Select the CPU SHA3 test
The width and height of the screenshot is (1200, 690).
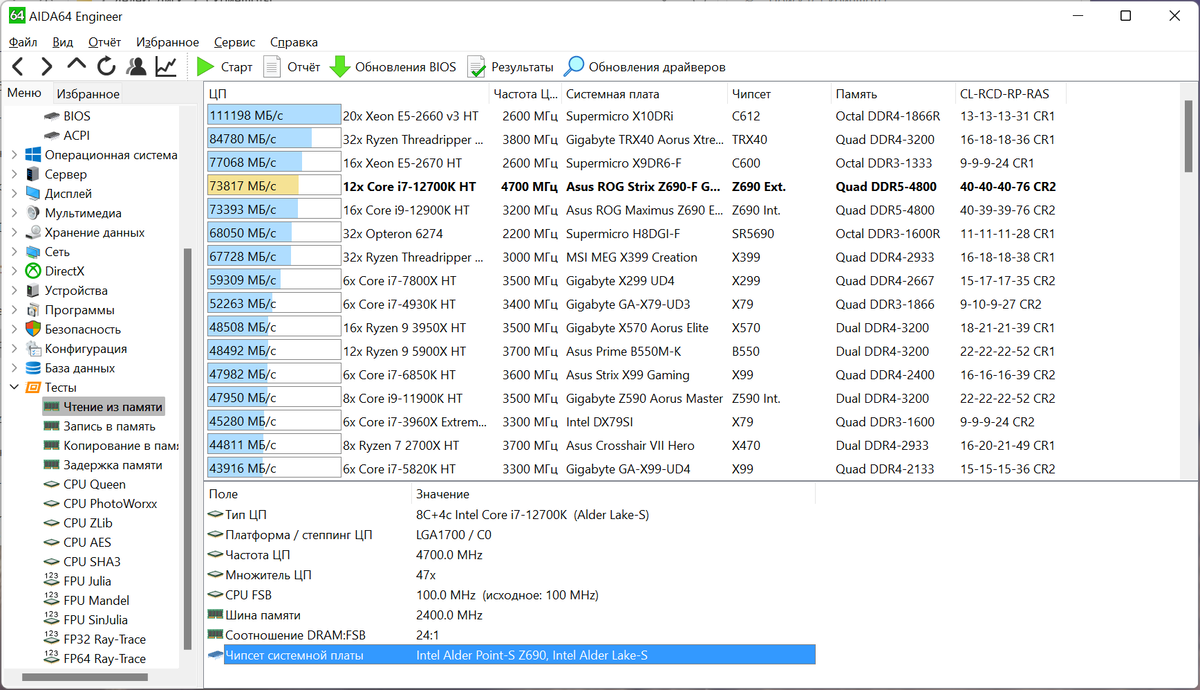[91, 561]
